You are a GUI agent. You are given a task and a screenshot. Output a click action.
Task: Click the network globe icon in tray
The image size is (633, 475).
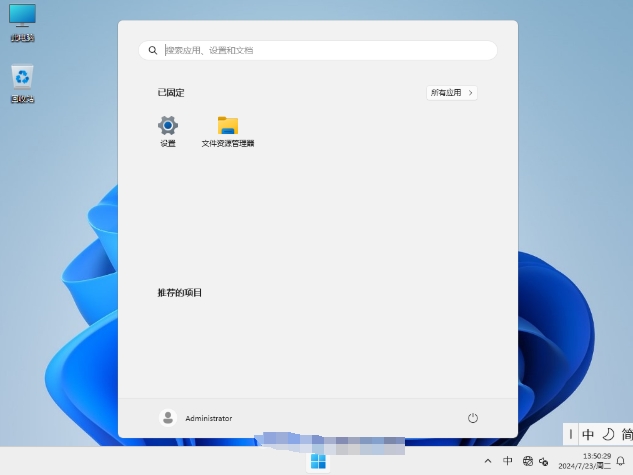pos(527,461)
